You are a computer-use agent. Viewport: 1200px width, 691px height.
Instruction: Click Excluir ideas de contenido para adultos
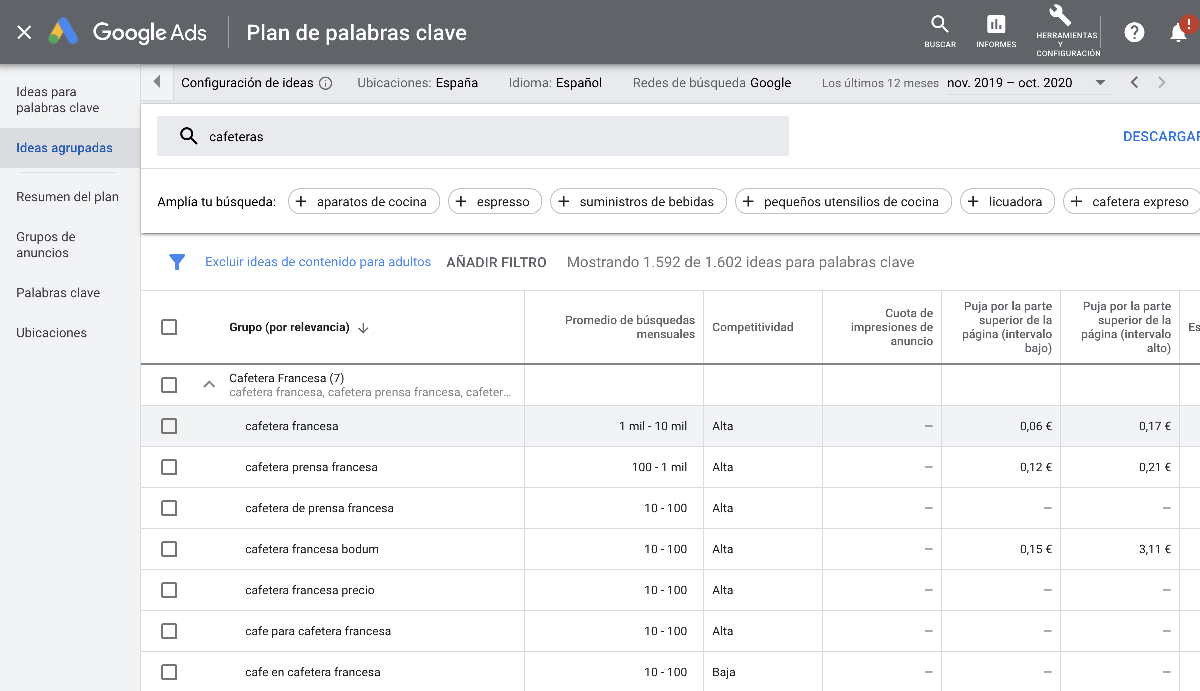point(318,262)
